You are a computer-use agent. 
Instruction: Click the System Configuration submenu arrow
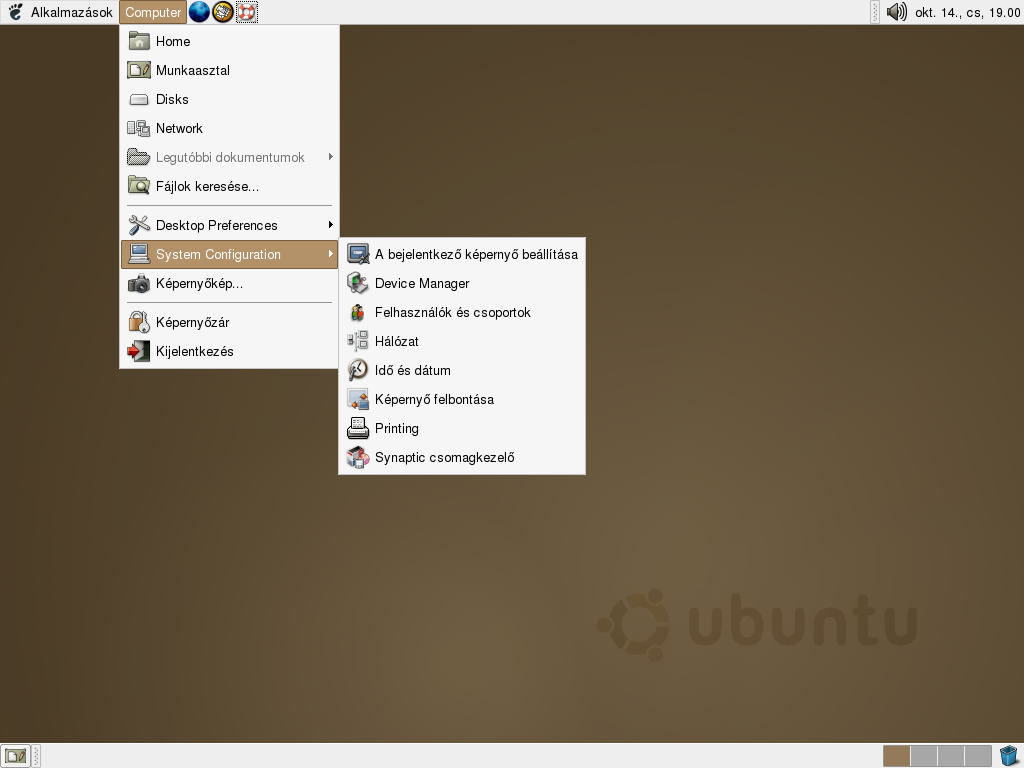pyautogui.click(x=330, y=254)
